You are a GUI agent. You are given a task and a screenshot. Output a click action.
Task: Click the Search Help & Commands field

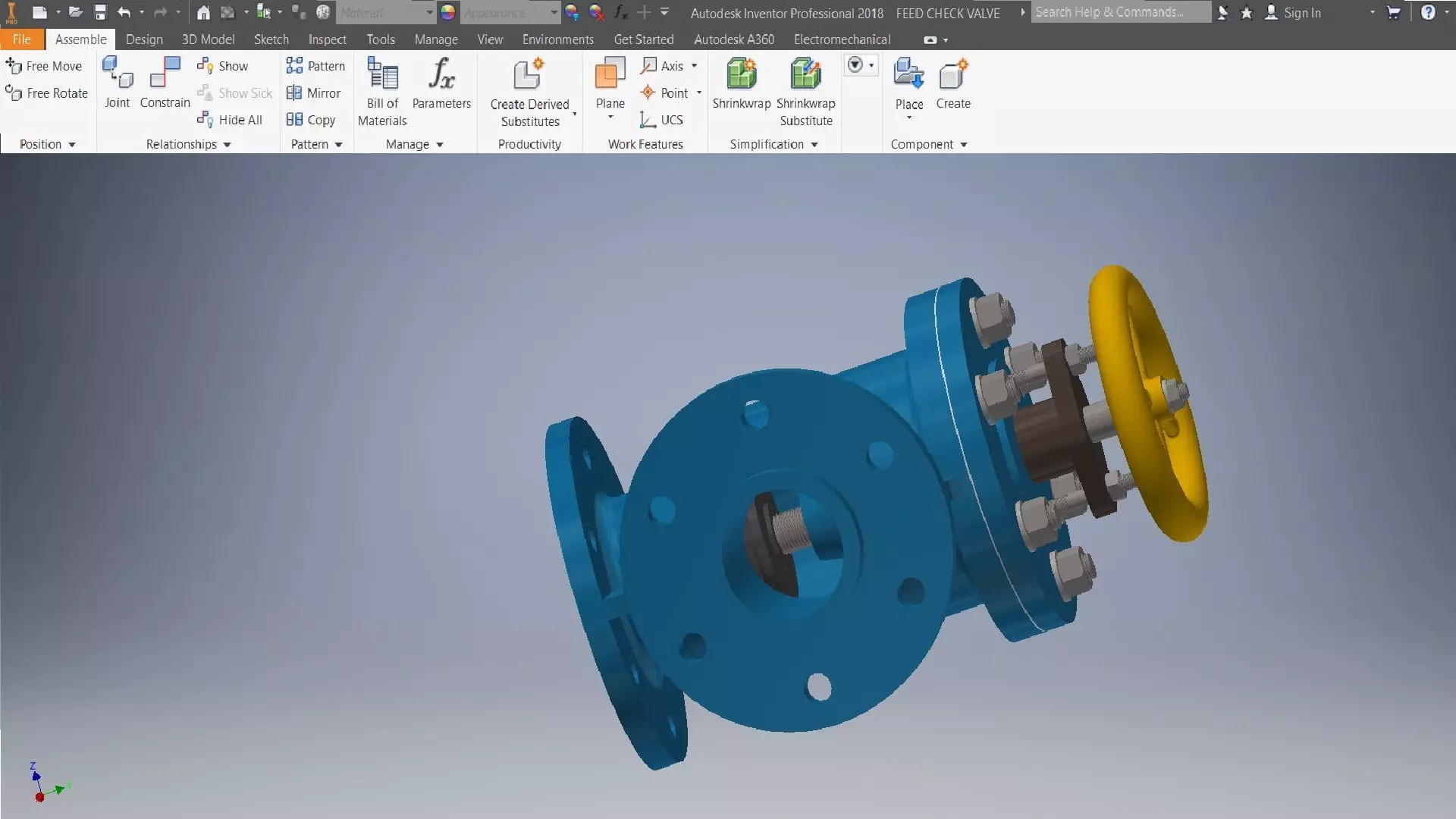(x=1119, y=12)
